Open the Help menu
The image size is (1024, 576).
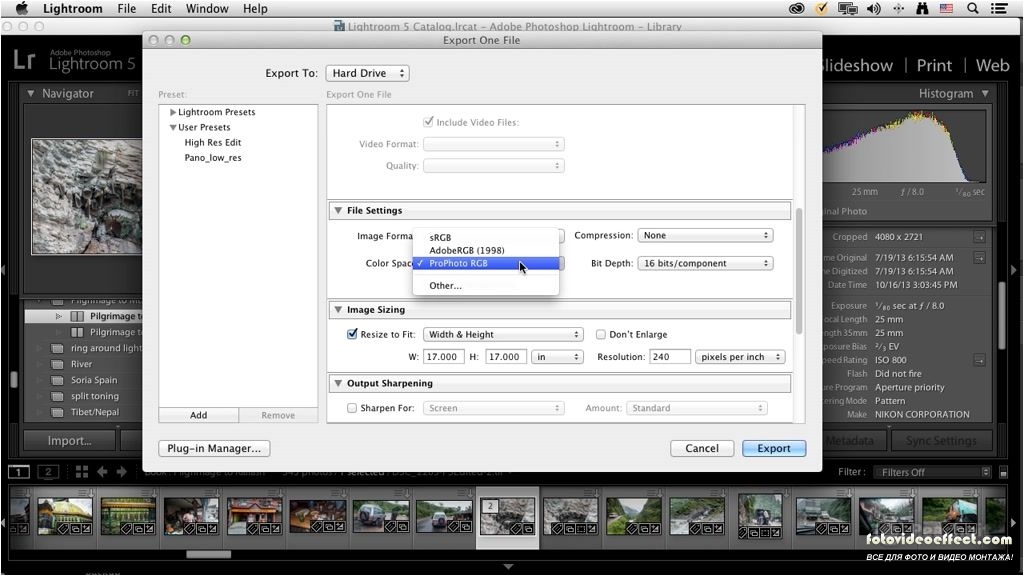tap(255, 8)
